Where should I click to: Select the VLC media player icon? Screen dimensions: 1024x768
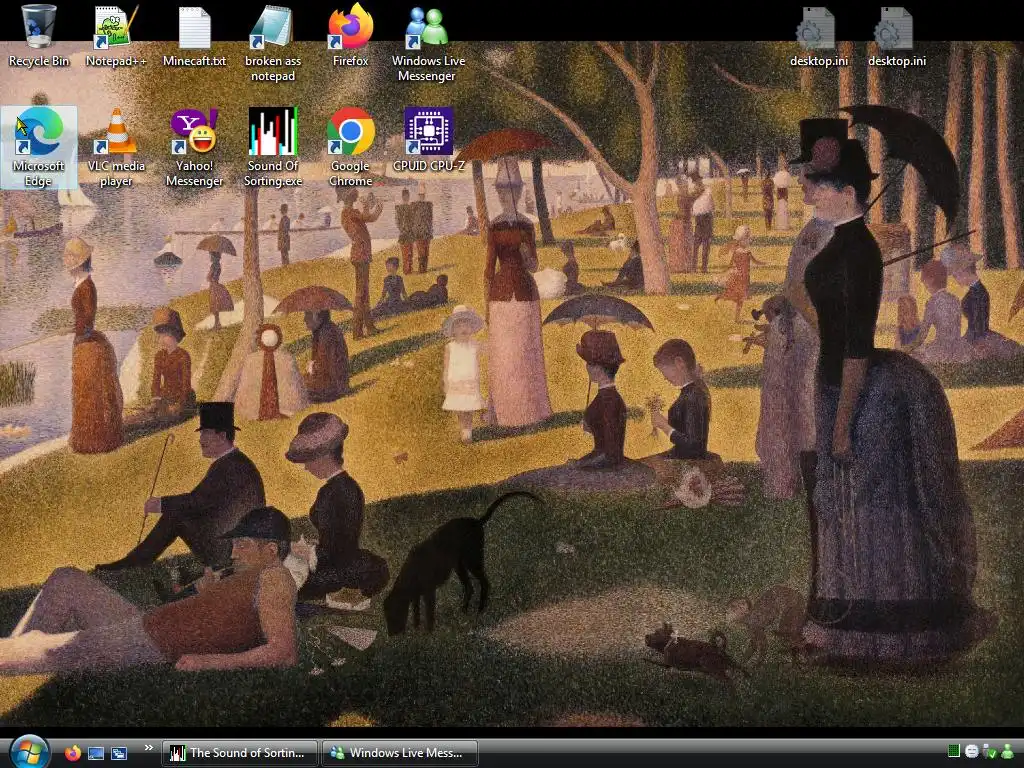pyautogui.click(x=116, y=148)
